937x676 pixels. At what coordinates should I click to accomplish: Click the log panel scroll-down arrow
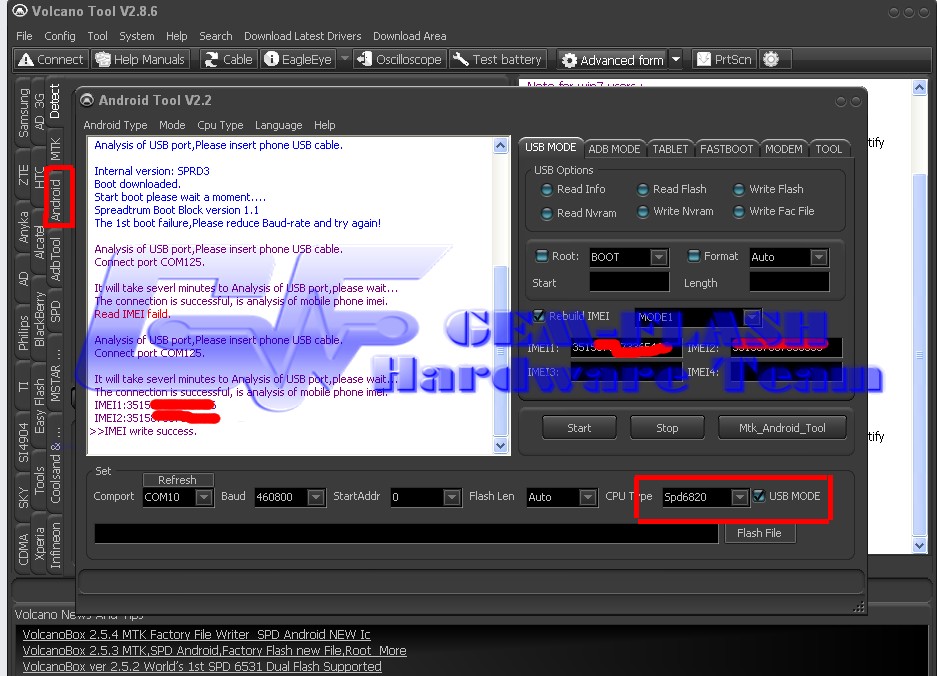pos(501,445)
